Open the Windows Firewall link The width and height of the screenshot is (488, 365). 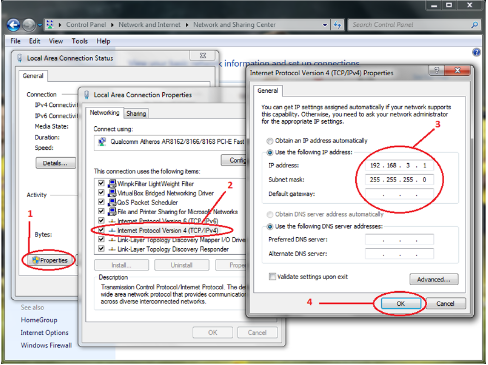pyautogui.click(x=46, y=345)
